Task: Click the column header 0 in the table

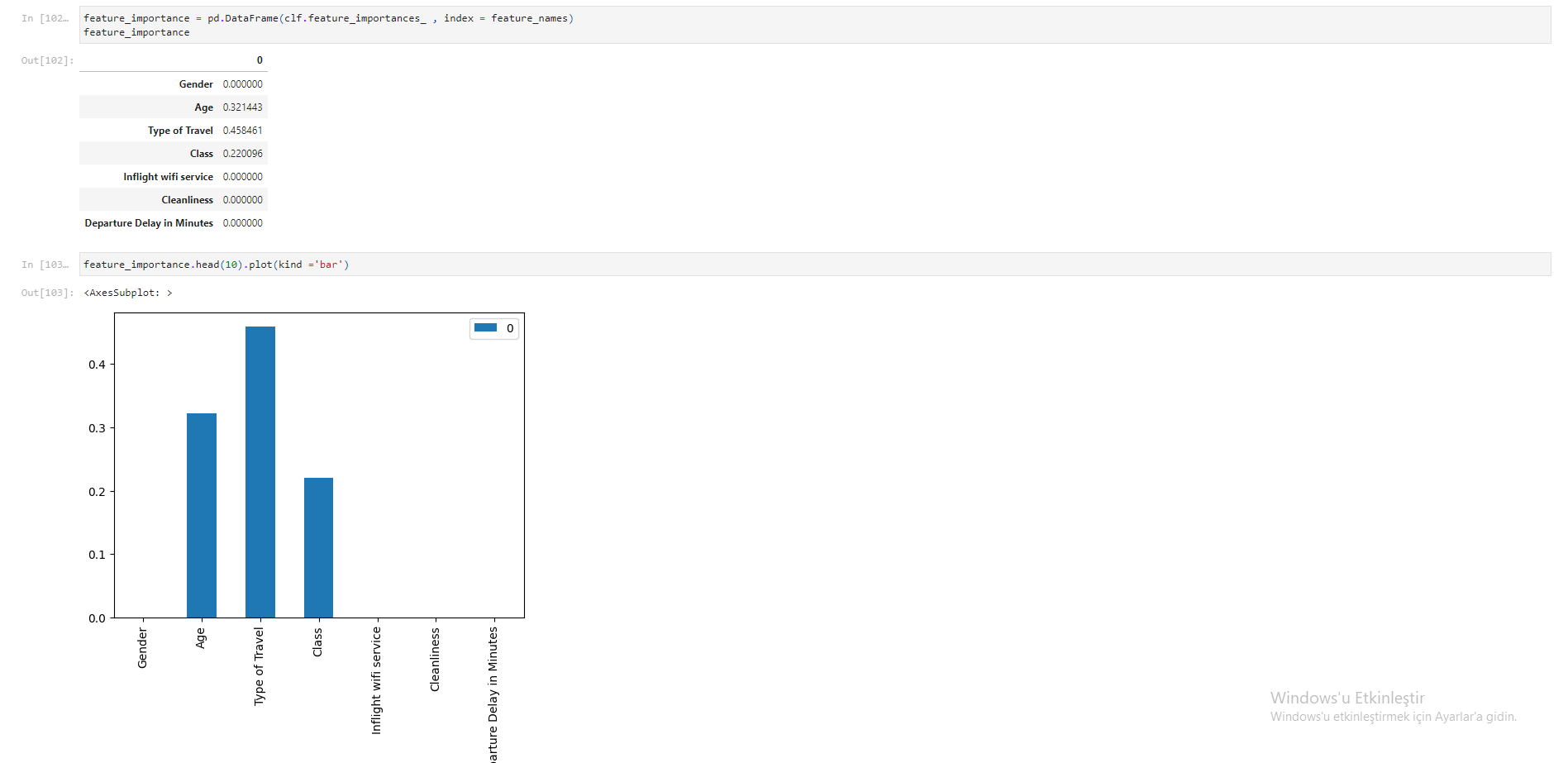Action: (x=259, y=60)
